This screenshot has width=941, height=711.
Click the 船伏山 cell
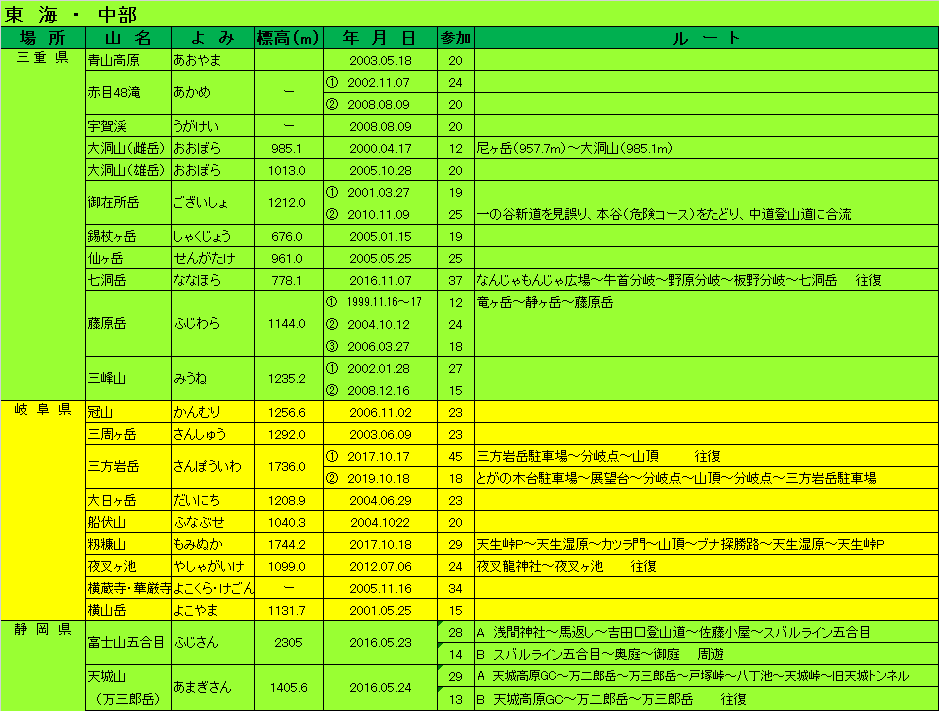tap(128, 522)
